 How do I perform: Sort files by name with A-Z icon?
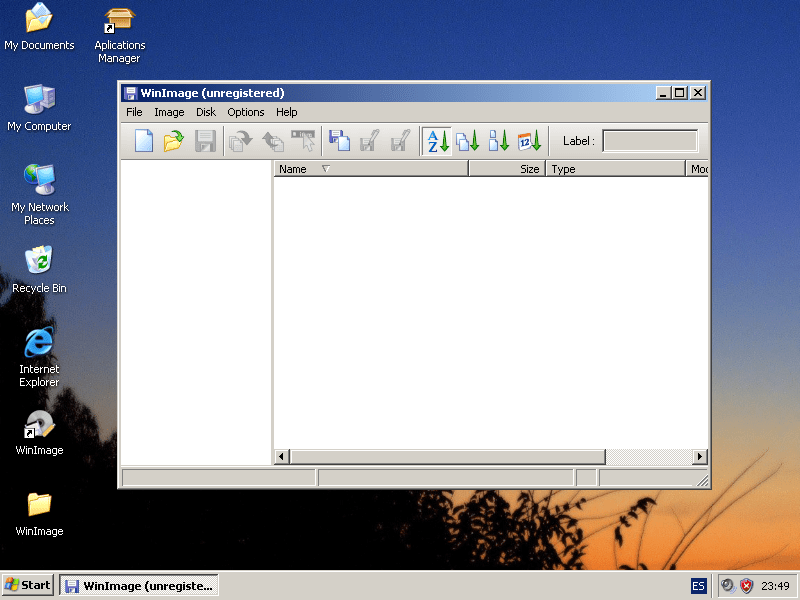[x=437, y=141]
